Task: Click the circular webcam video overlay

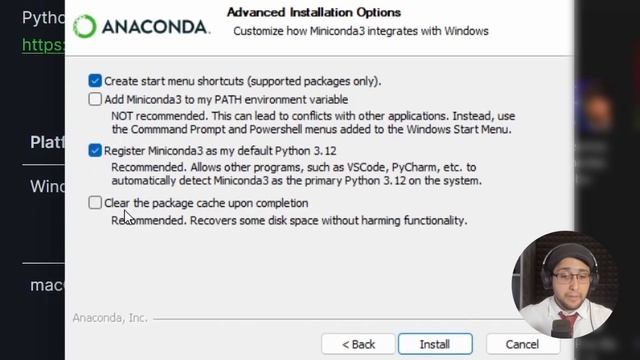Action: point(565,284)
